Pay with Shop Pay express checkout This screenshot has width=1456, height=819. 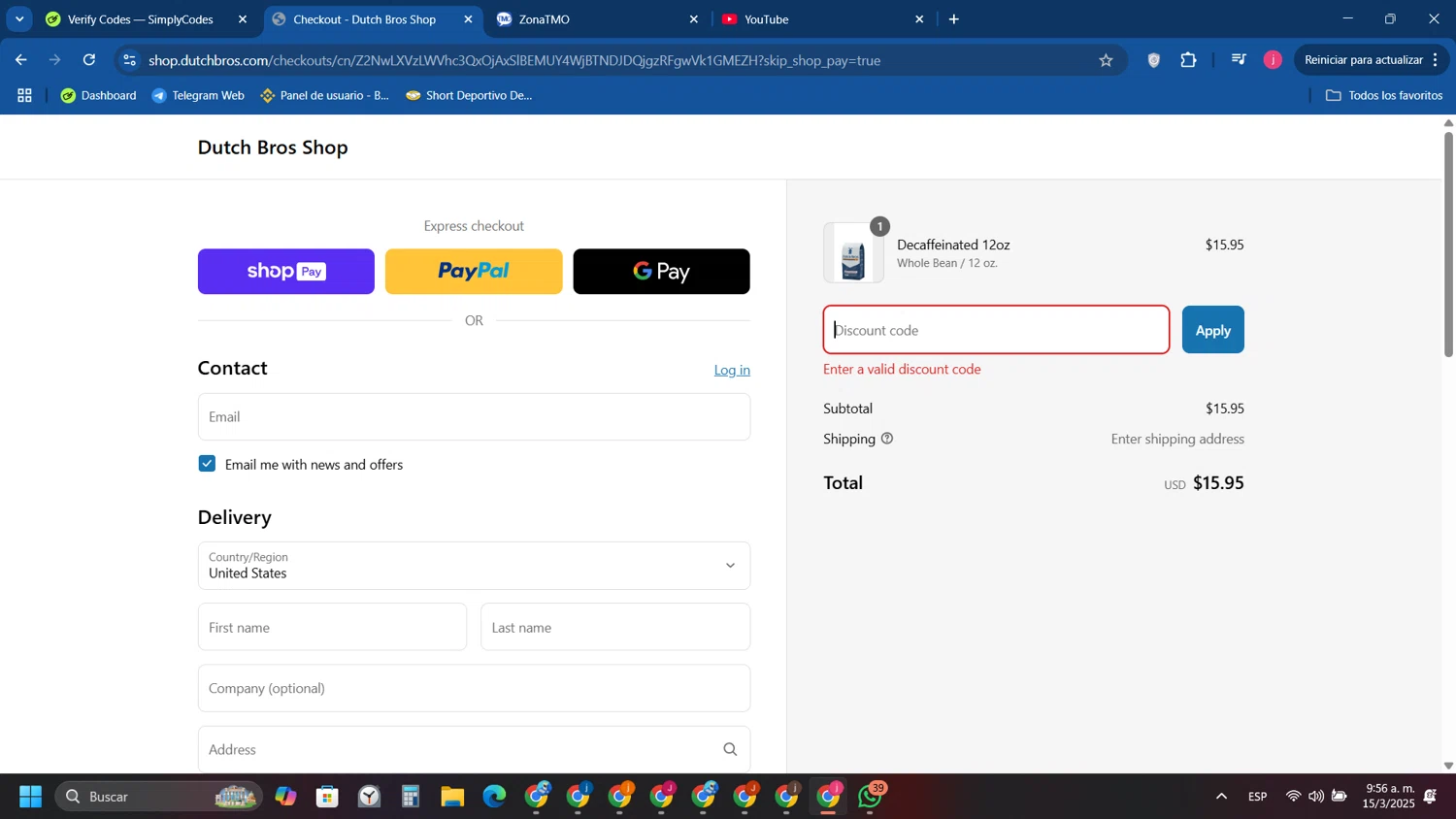point(286,272)
